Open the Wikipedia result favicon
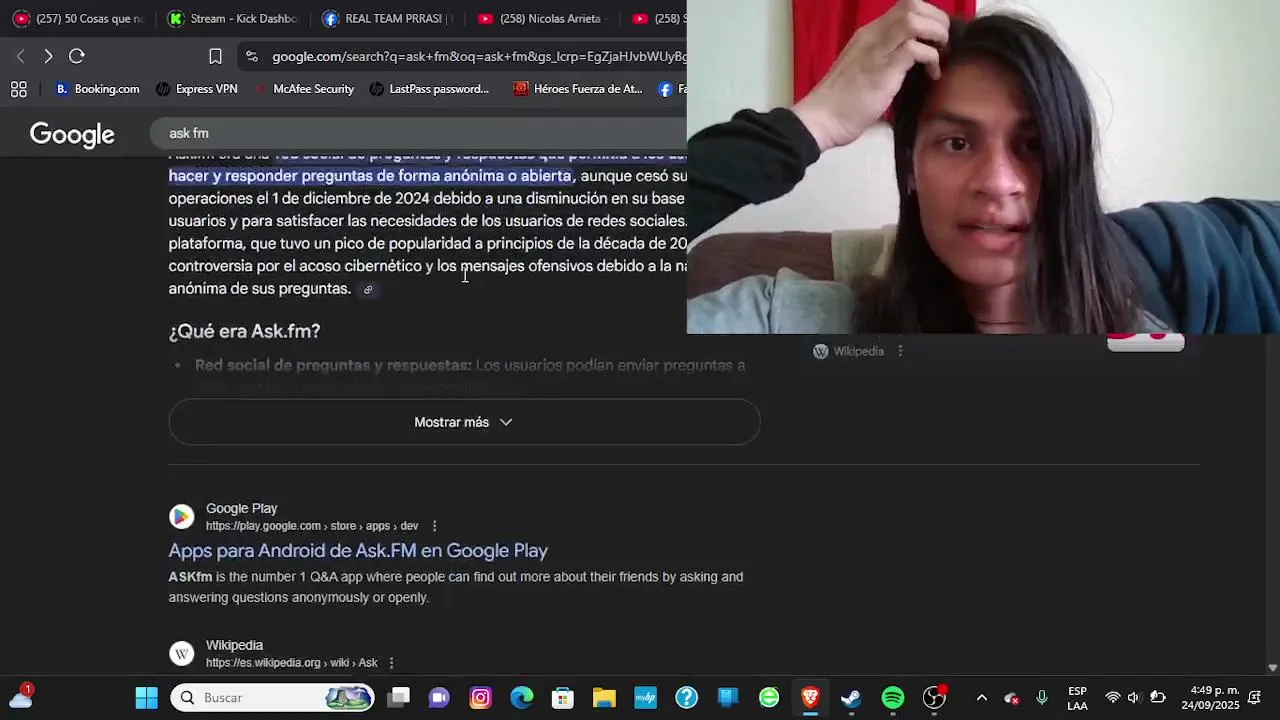 point(181,653)
